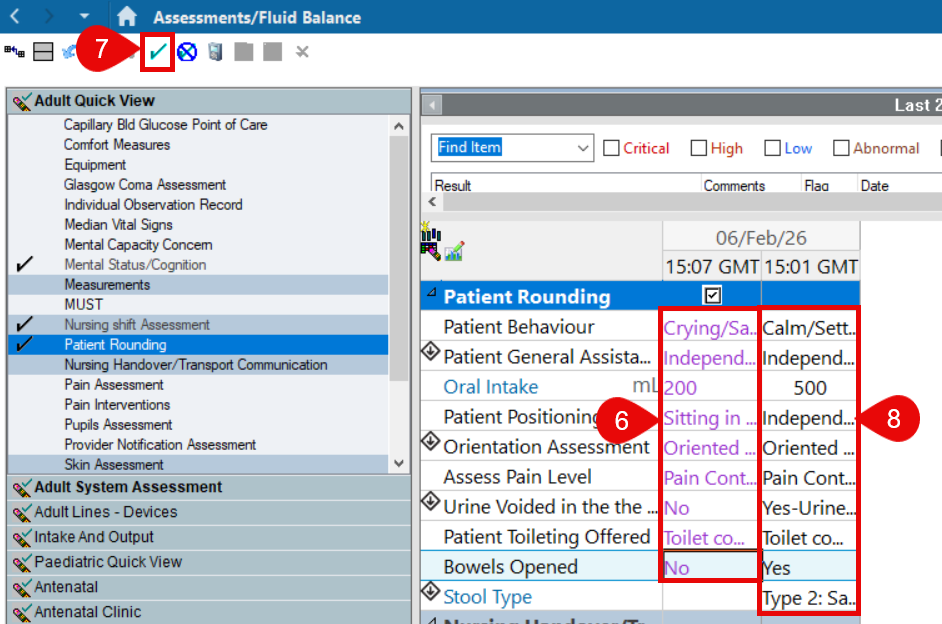Click the device calculator toolbar icon
Image resolution: width=942 pixels, height=624 pixels.
click(x=215, y=52)
